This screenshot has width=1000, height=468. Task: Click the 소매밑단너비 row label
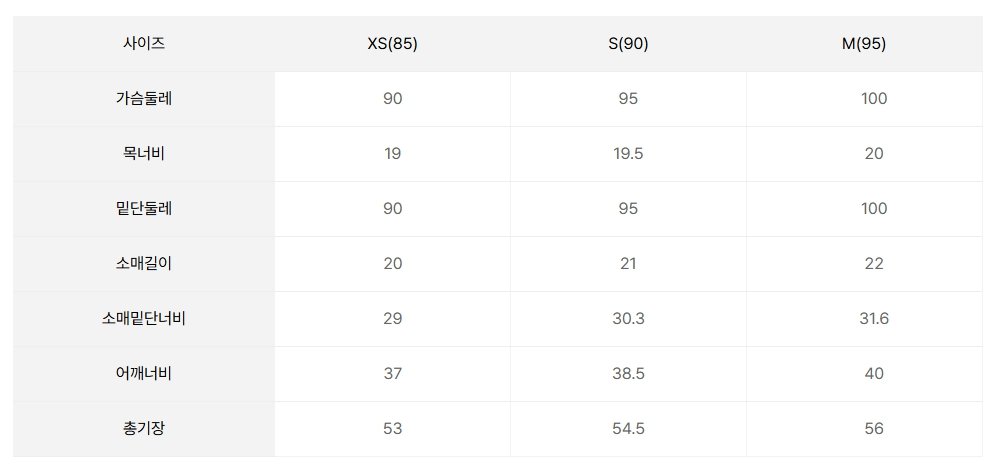point(144,319)
